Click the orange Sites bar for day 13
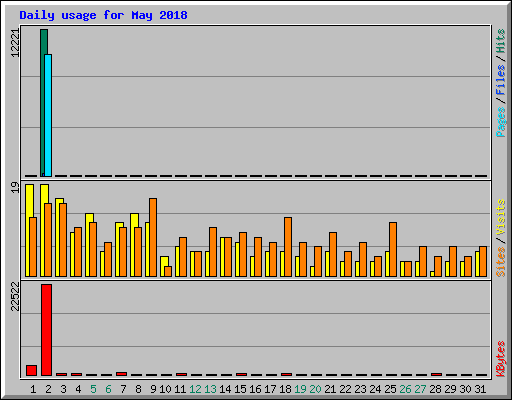This screenshot has height=400, width=512. pos(213,252)
